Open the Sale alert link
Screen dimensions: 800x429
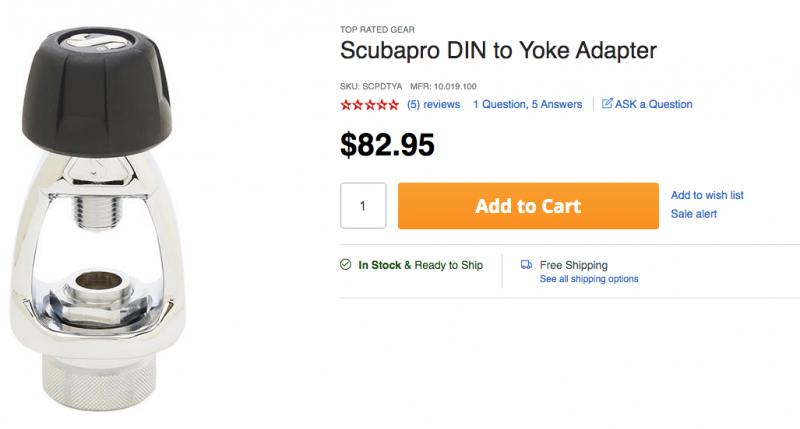click(693, 214)
